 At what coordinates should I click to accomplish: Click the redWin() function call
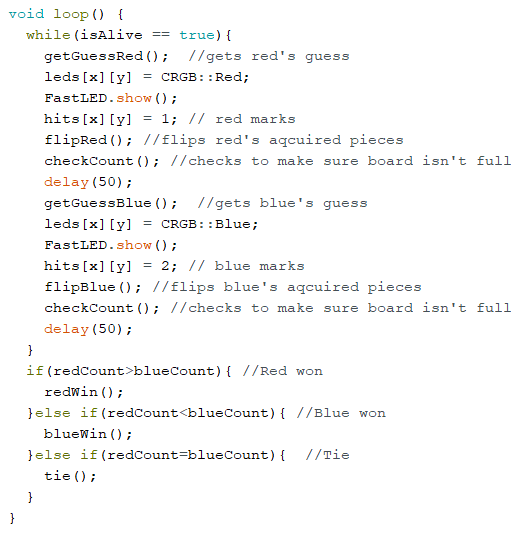[84, 392]
